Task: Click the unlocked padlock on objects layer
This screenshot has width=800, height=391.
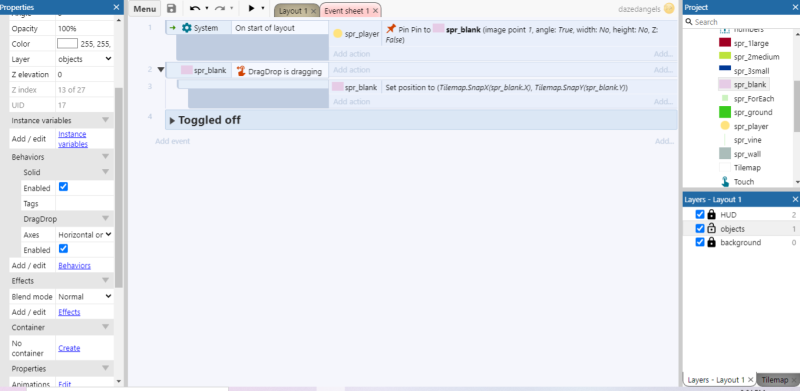Action: click(x=712, y=229)
